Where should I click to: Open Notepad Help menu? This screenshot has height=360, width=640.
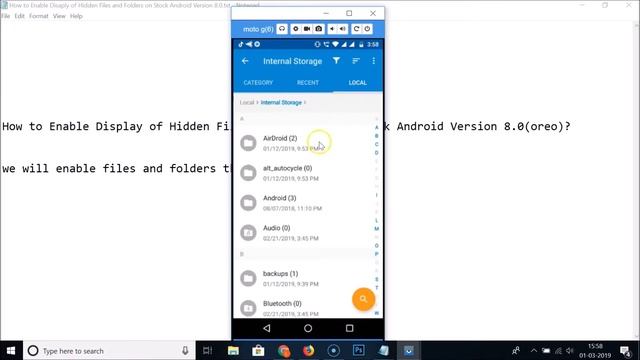point(76,16)
